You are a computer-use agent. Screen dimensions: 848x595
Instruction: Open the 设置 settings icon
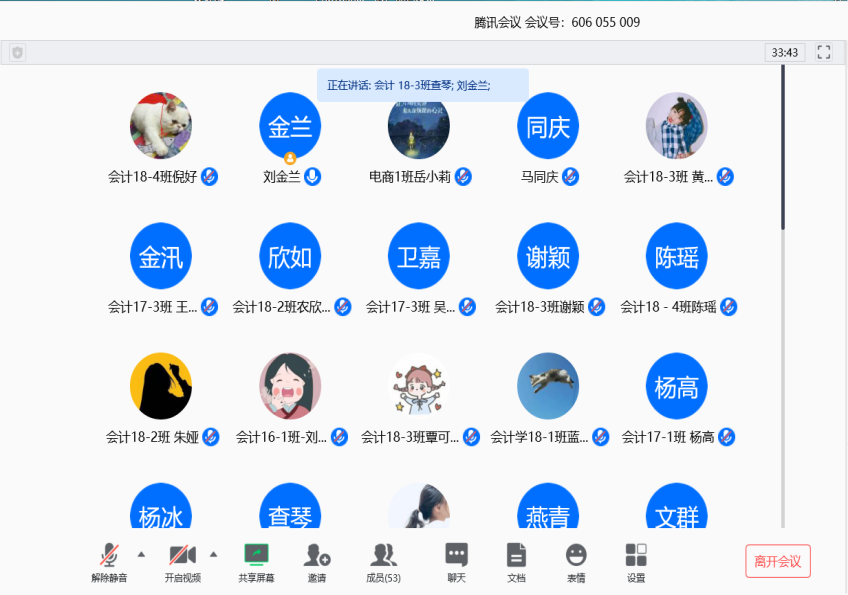click(636, 556)
